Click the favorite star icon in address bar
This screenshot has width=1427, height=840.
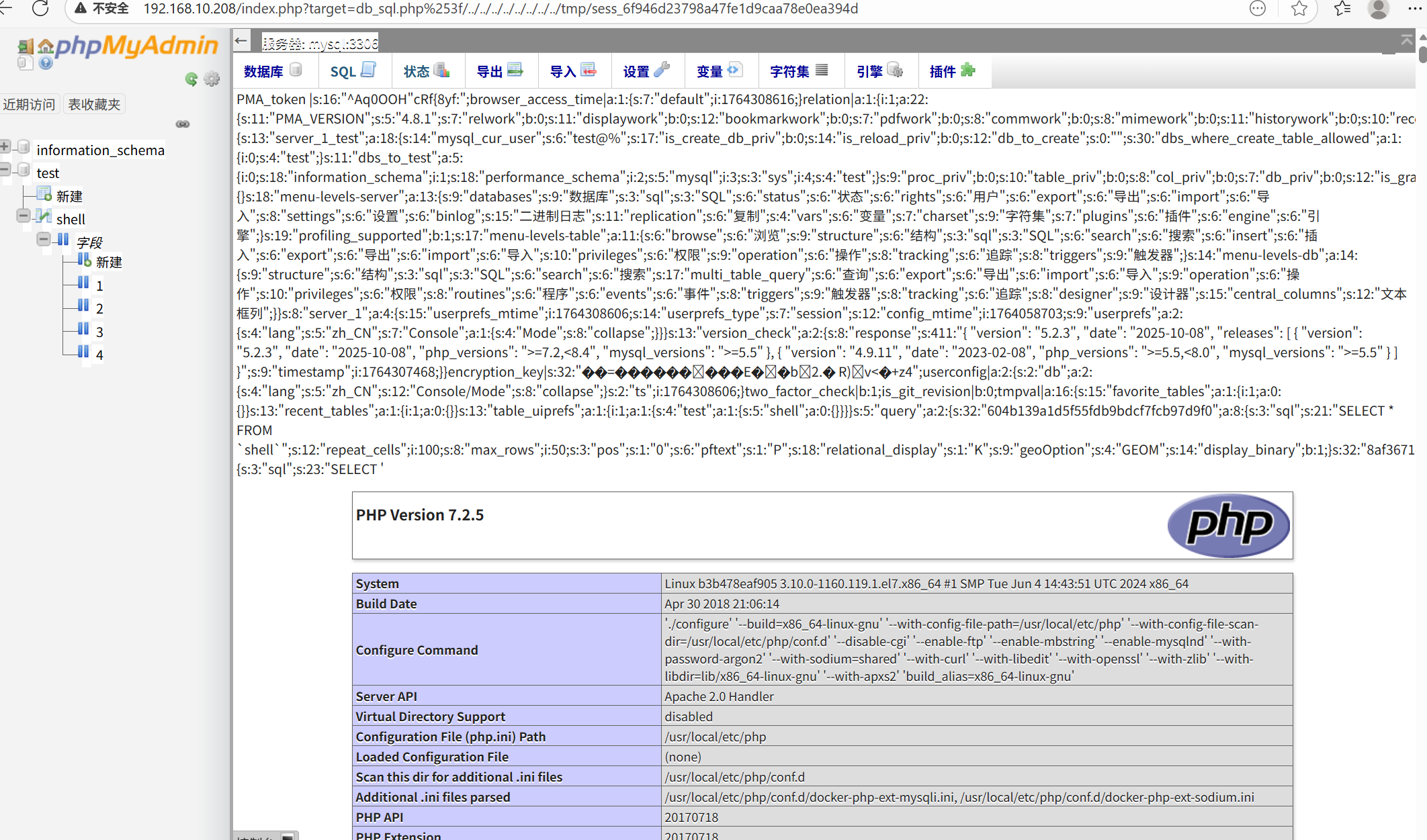tap(1299, 9)
